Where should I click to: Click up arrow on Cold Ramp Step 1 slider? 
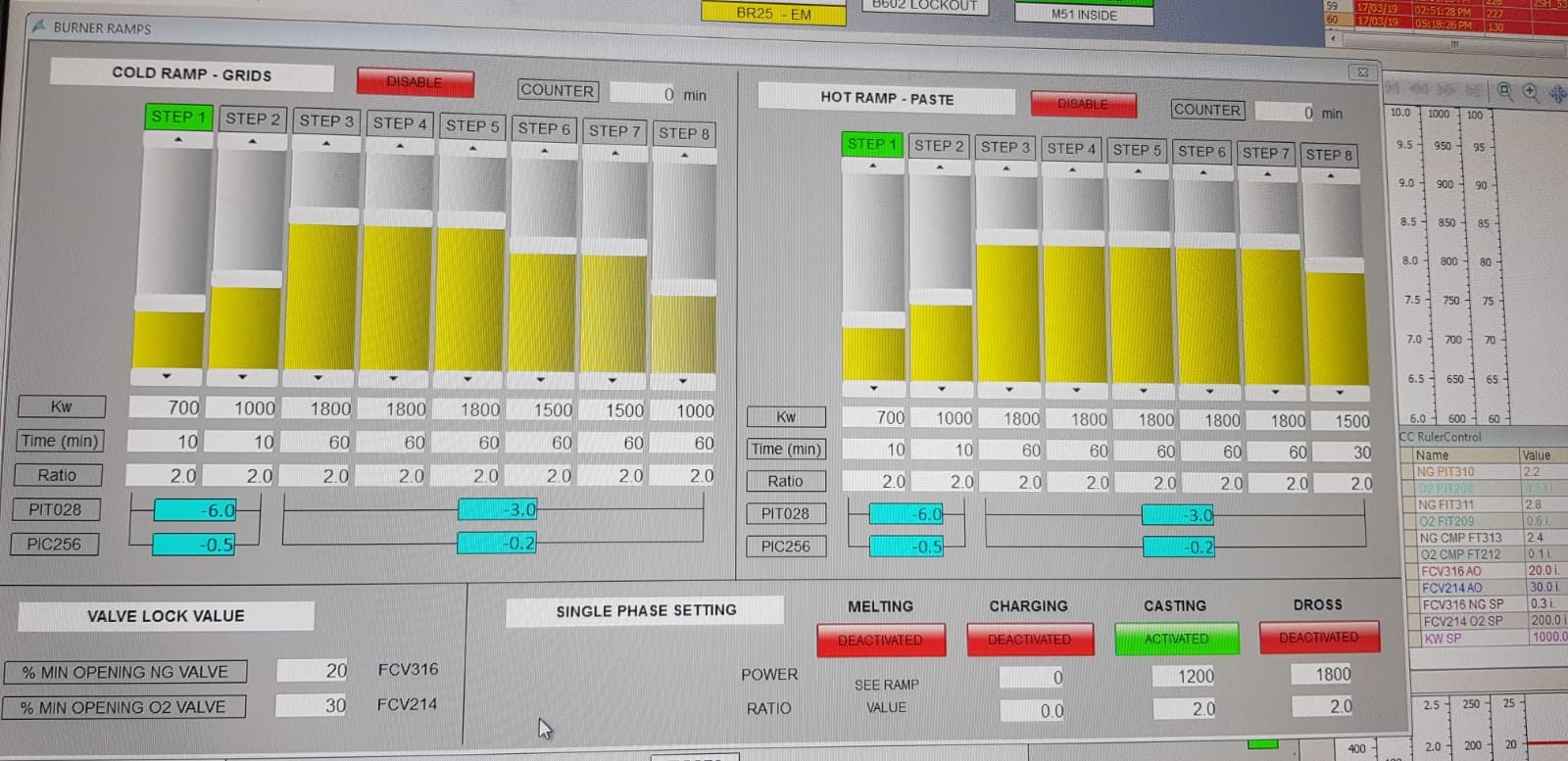(x=177, y=140)
